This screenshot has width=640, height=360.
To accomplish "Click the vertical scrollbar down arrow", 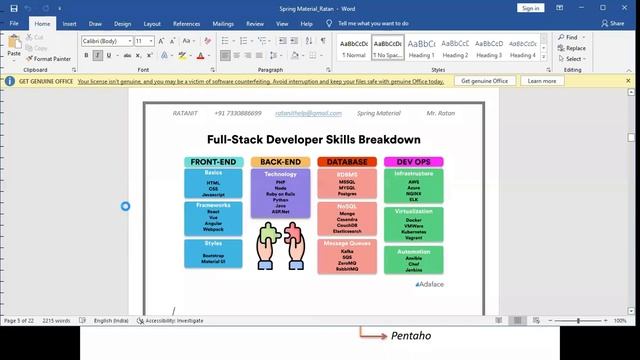I will coord(631,311).
